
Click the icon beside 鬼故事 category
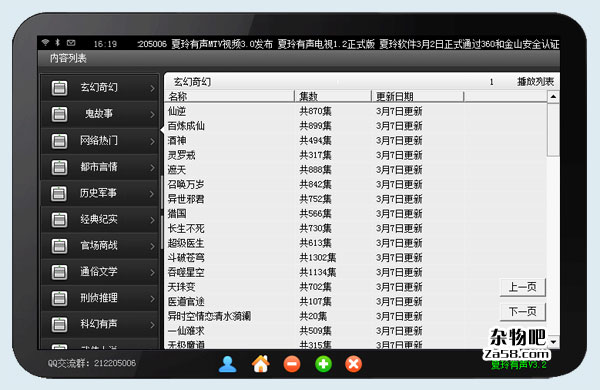pyautogui.click(x=59, y=114)
